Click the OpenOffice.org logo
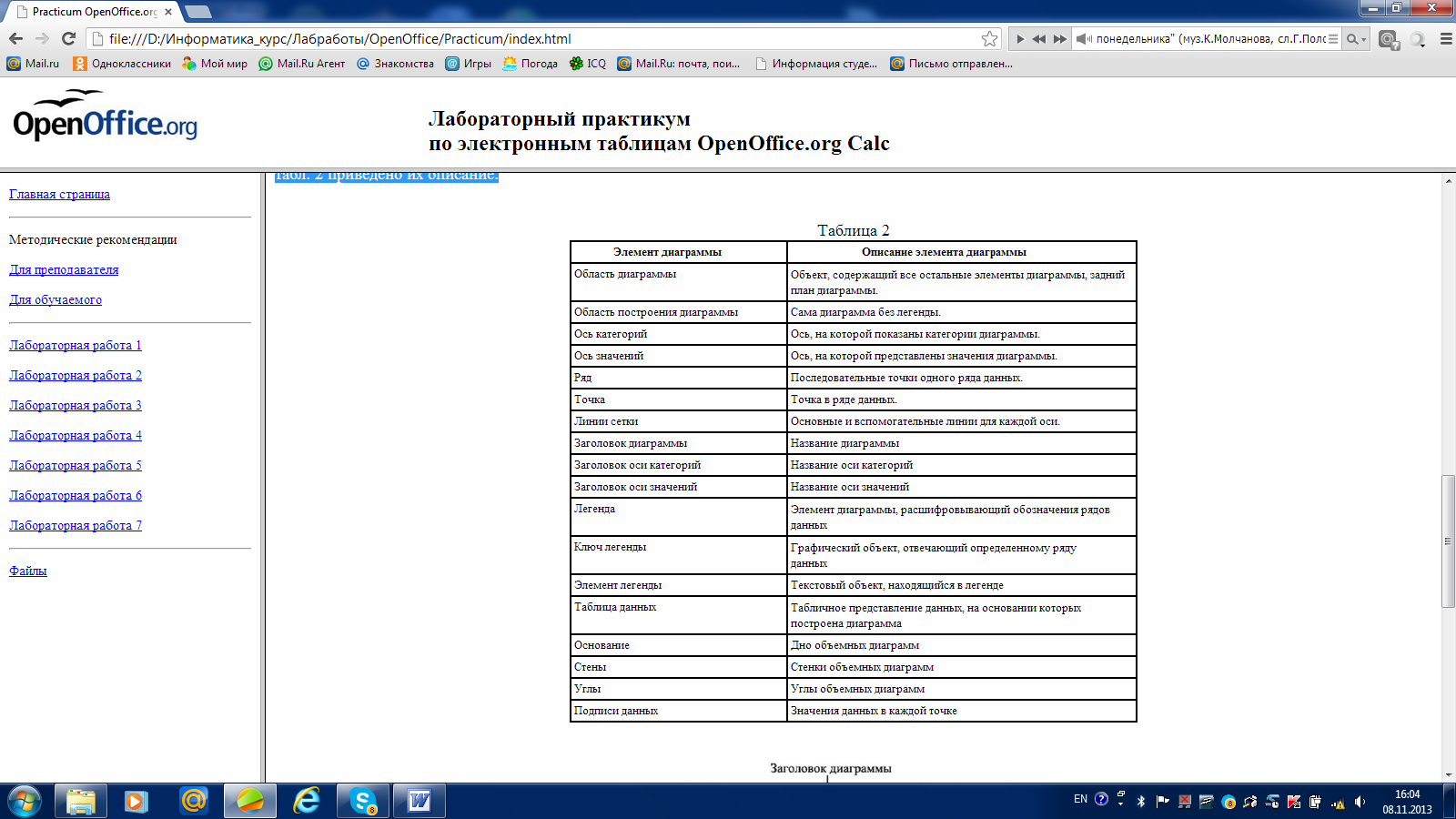Screen dimensions: 1456x819 click(x=105, y=116)
